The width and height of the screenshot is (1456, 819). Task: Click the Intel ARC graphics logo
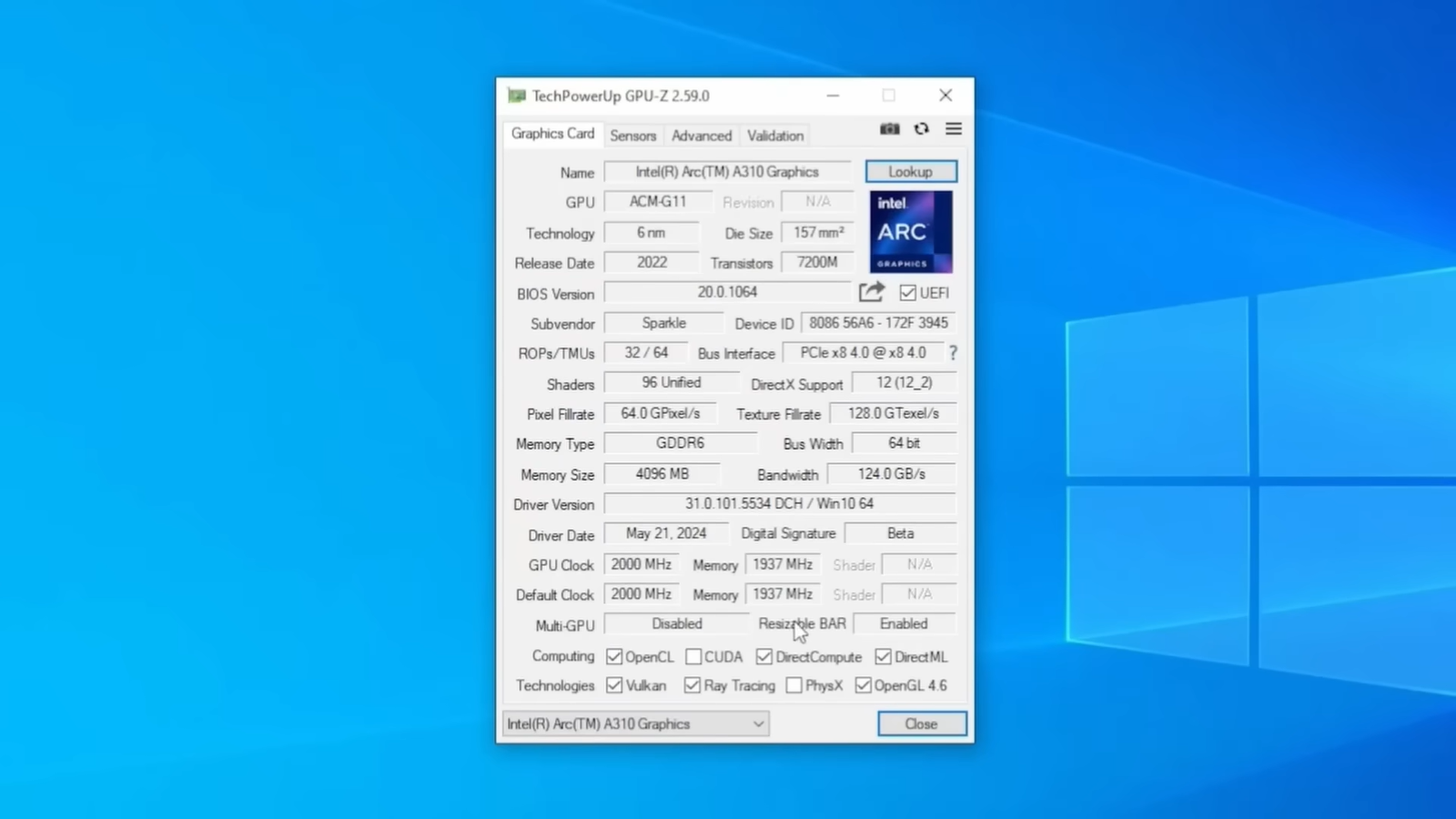click(x=911, y=232)
